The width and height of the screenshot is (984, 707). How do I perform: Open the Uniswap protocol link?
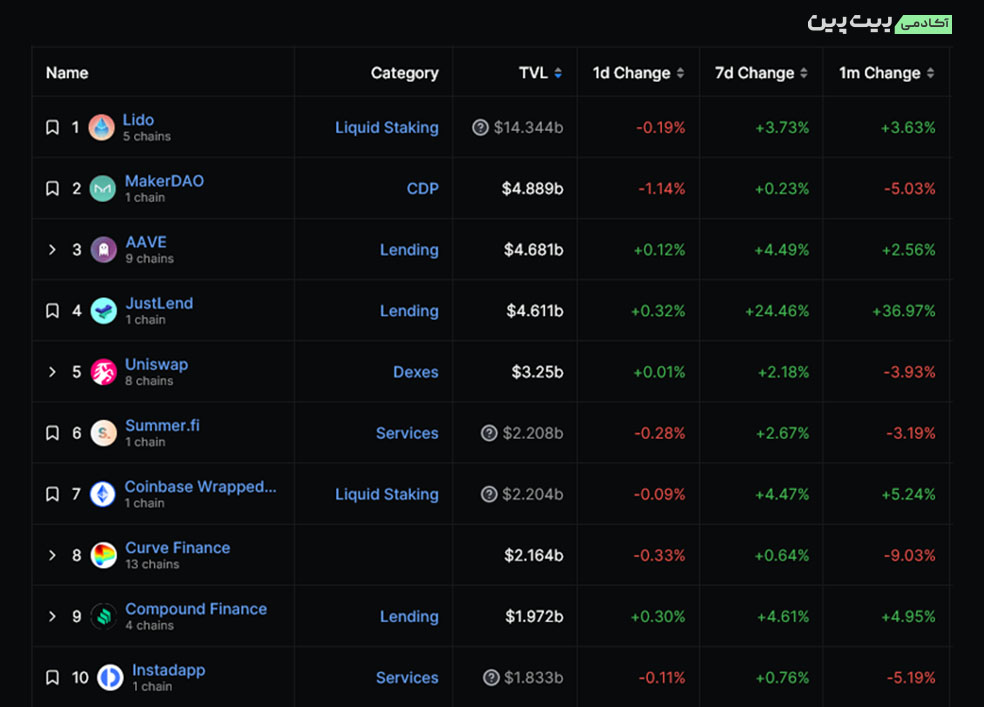156,364
